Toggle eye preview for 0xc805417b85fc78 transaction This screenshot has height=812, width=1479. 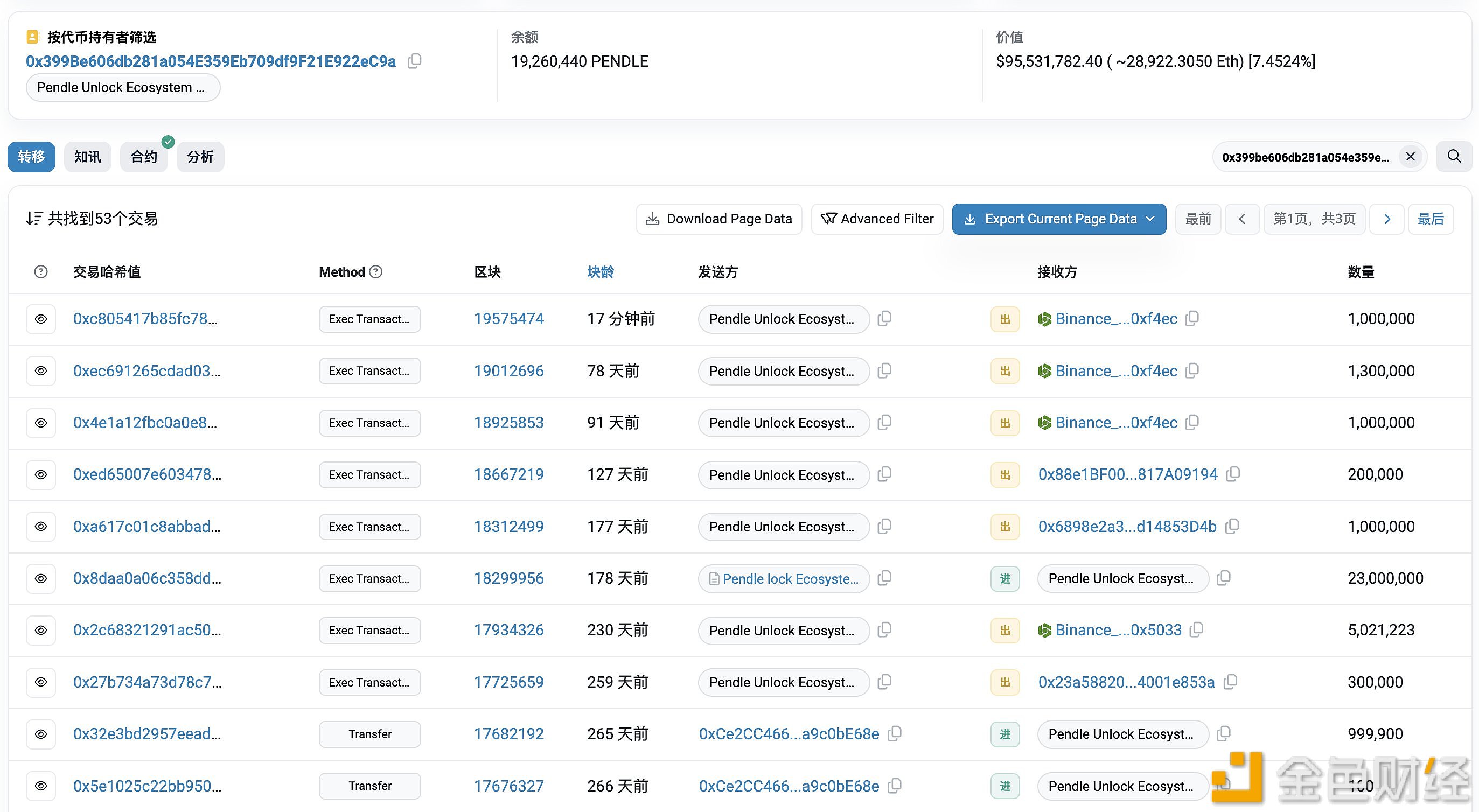click(41, 319)
